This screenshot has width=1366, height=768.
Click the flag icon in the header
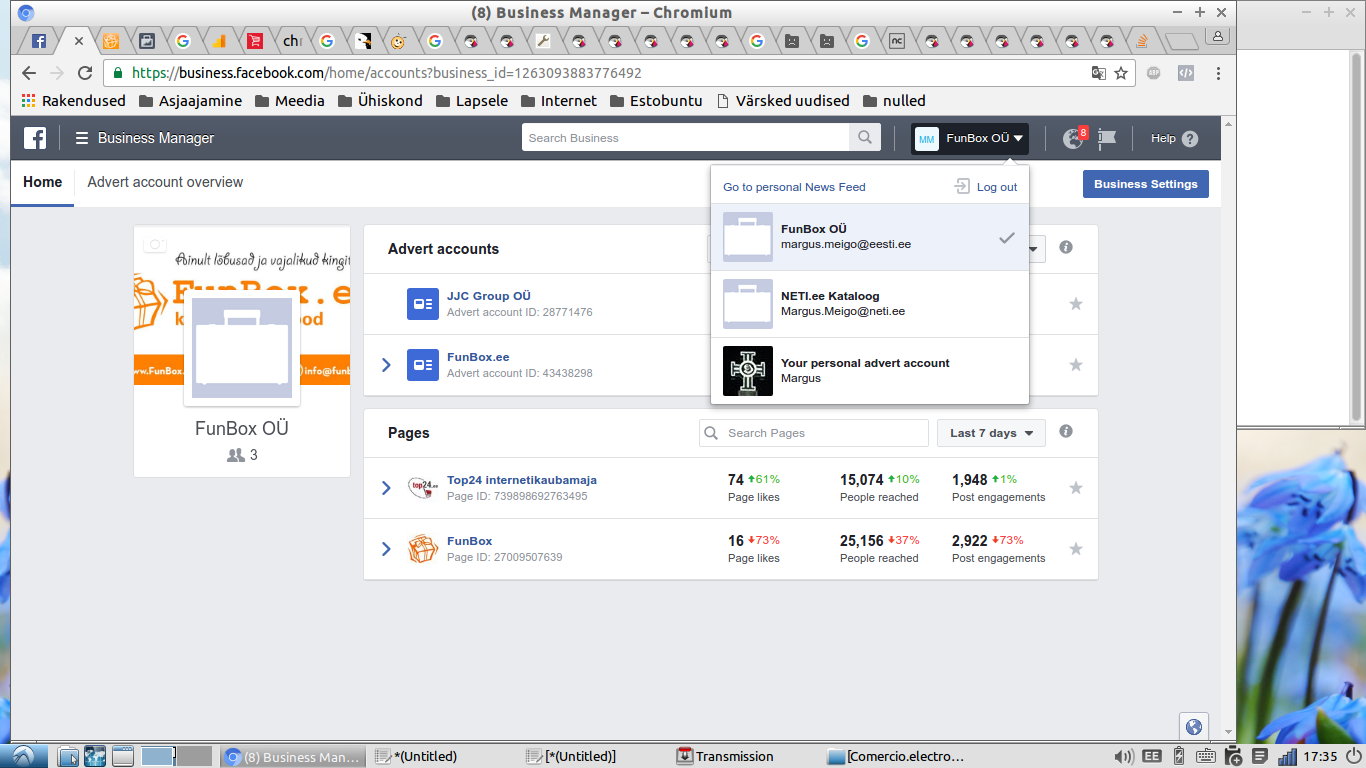coord(1107,138)
